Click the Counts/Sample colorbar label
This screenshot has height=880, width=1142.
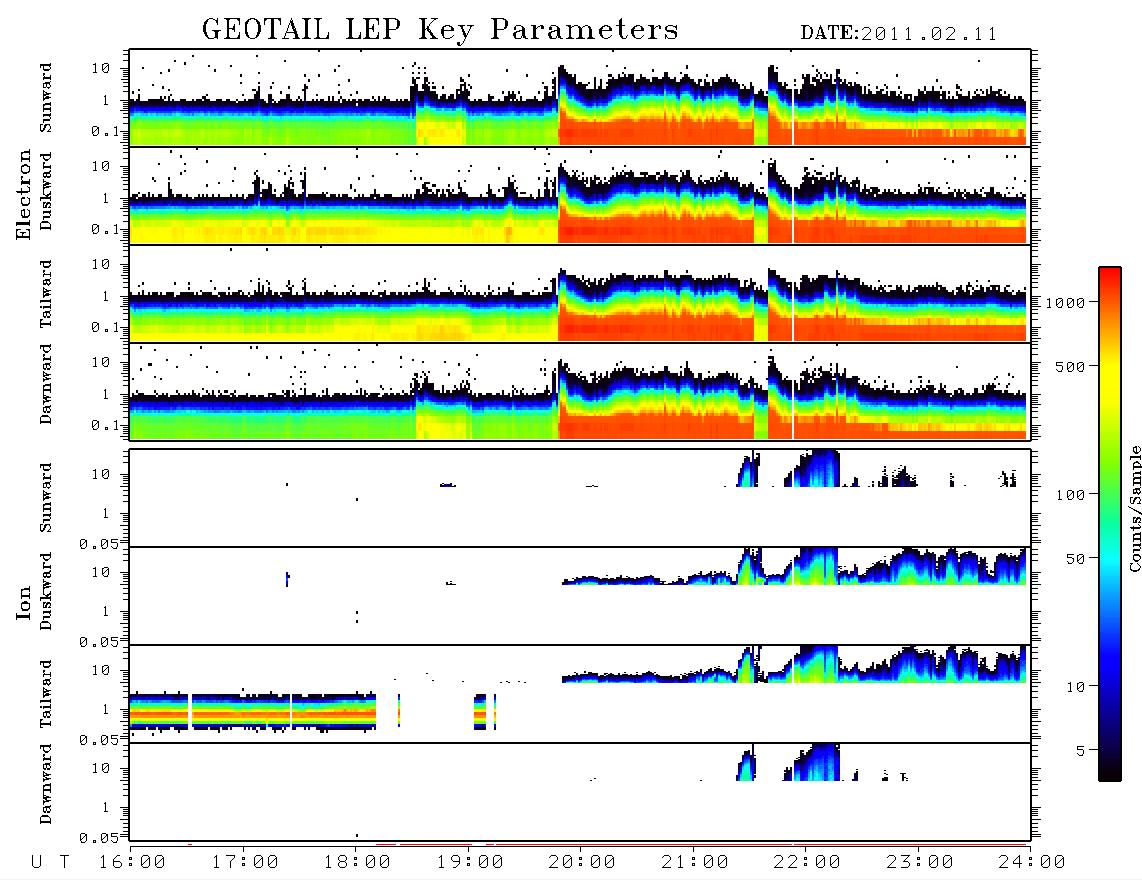tap(1134, 509)
